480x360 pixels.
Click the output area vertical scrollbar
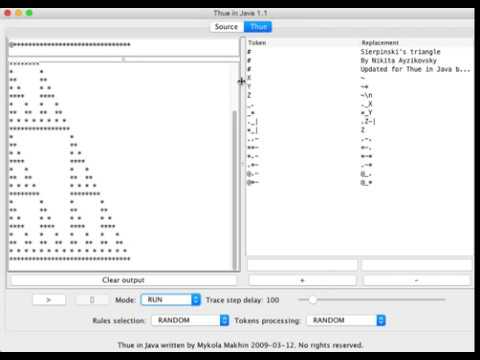pos(235,190)
